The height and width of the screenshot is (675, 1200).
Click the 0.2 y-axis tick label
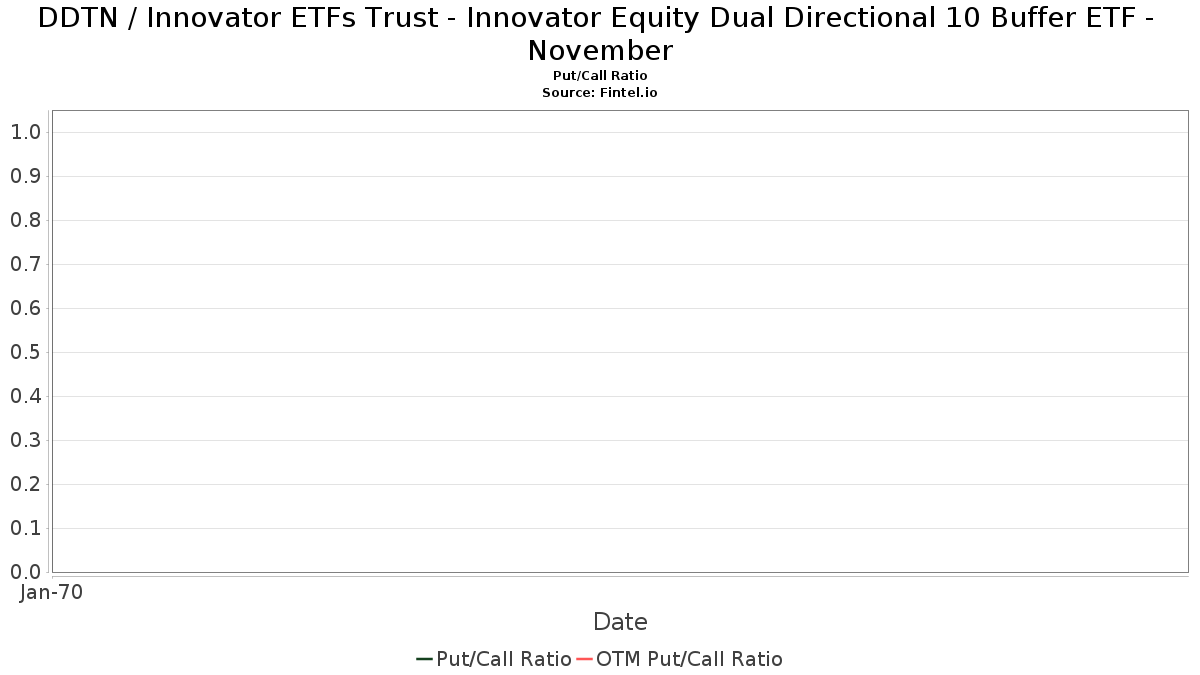[x=25, y=484]
